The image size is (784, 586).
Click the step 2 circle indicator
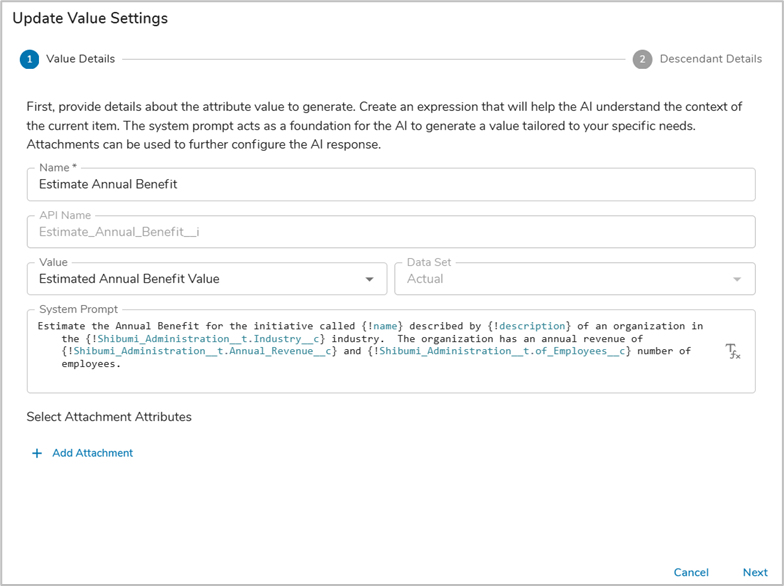pyautogui.click(x=643, y=59)
